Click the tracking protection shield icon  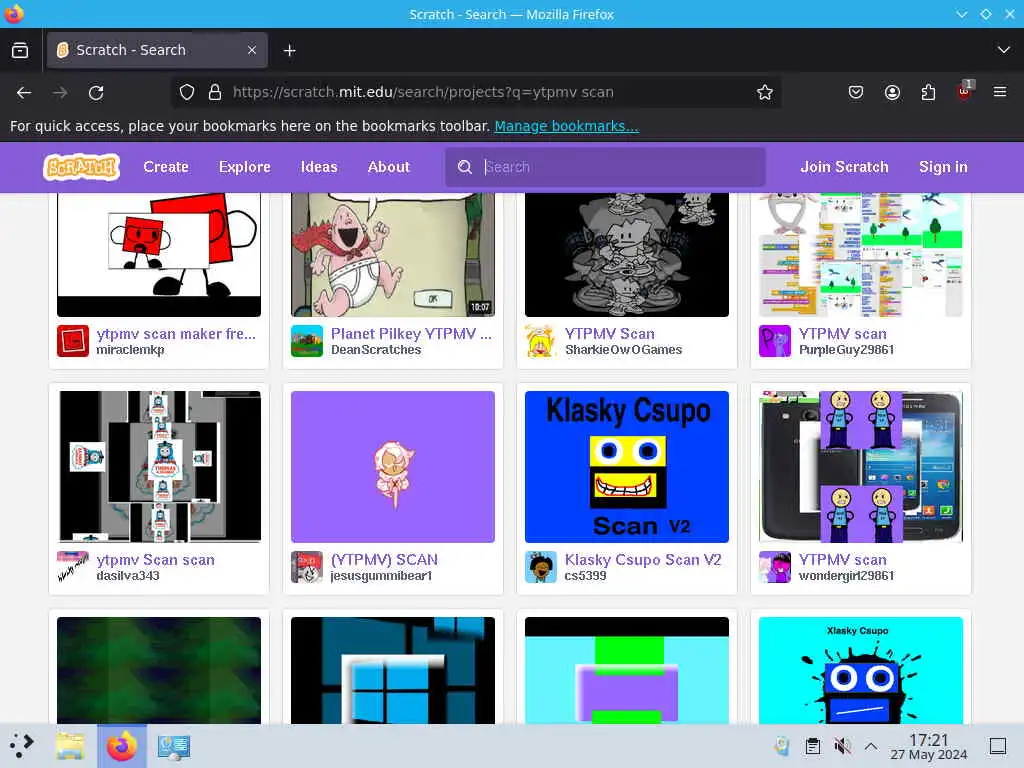click(x=187, y=93)
